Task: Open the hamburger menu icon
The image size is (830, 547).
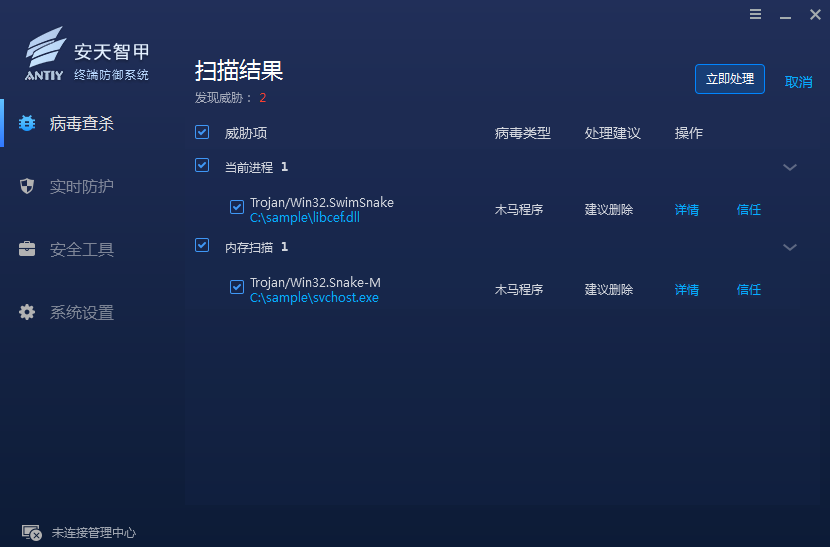Action: coord(755,14)
